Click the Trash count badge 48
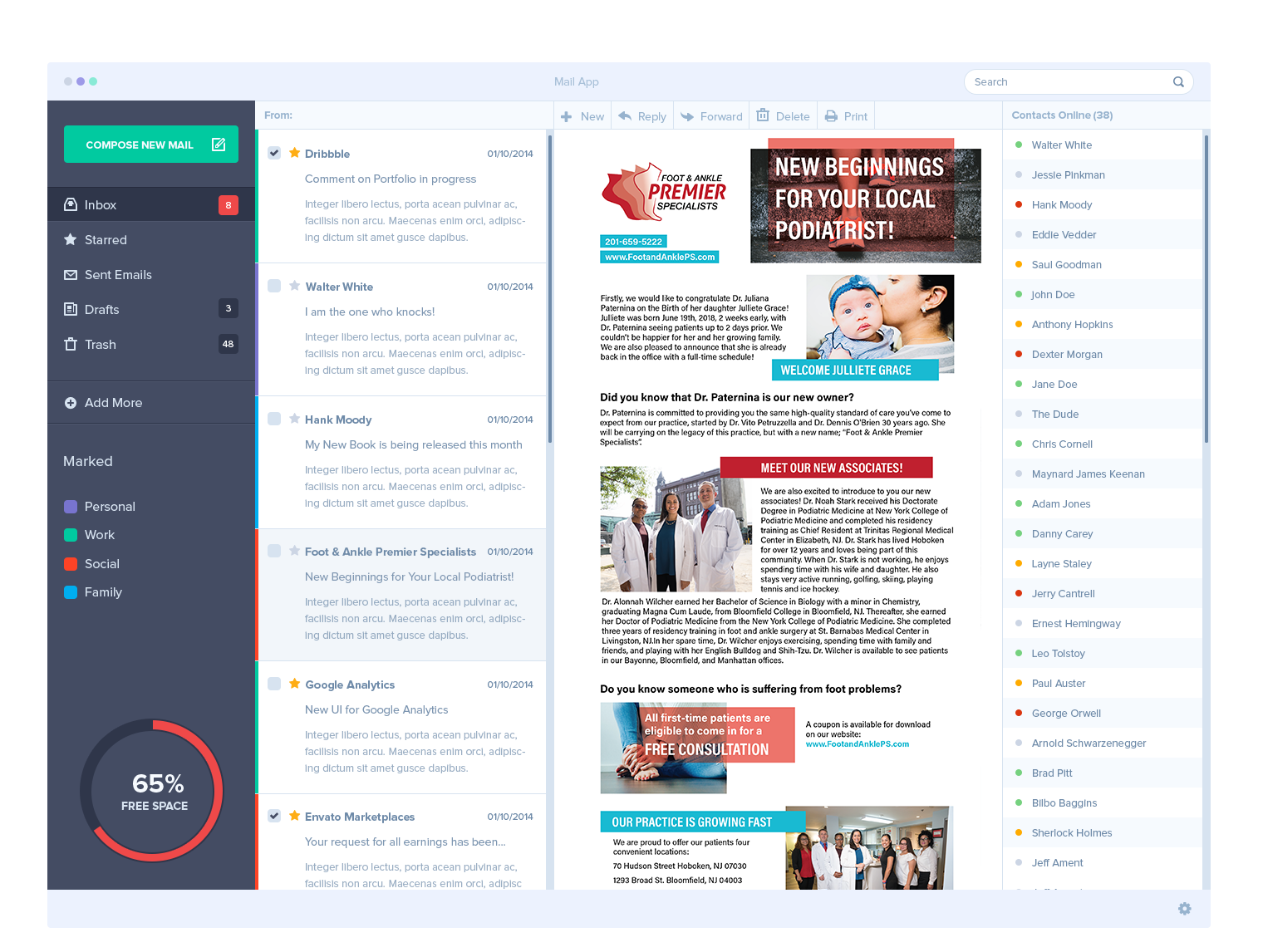1263x952 pixels. coord(229,344)
